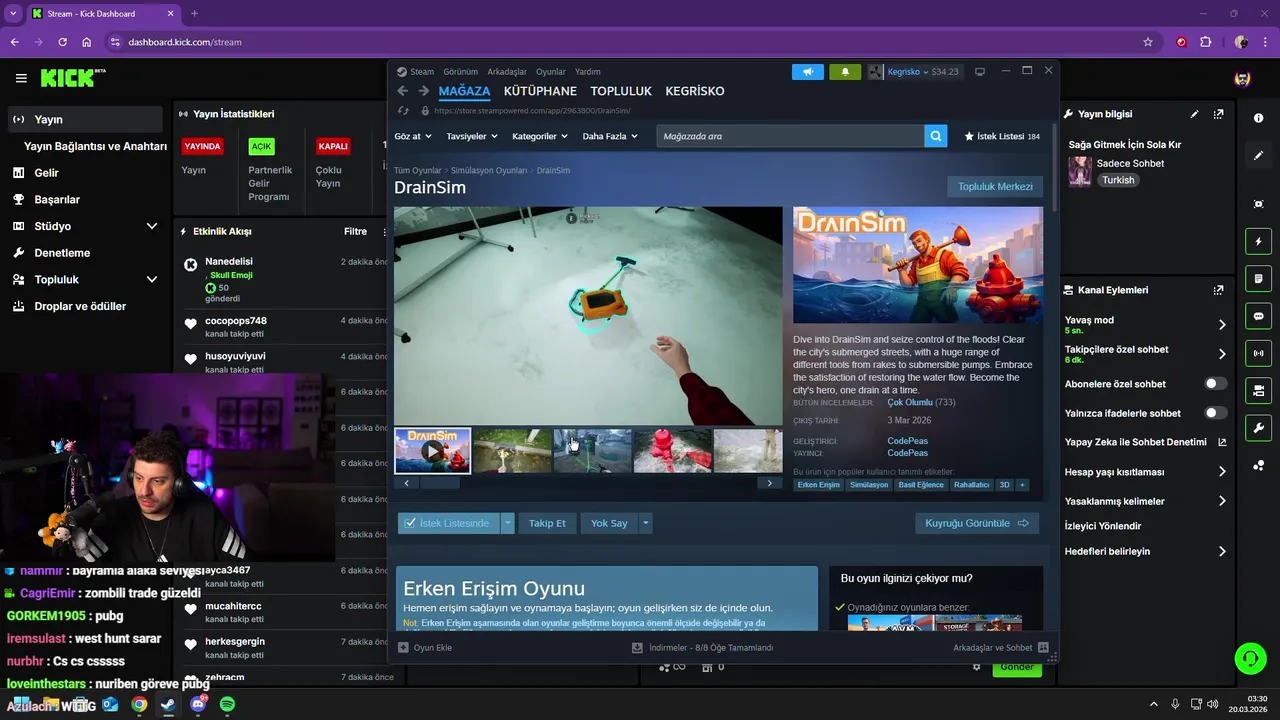Open chat settings gear next to Gönder
This screenshot has height=720, width=1280.
point(977,667)
